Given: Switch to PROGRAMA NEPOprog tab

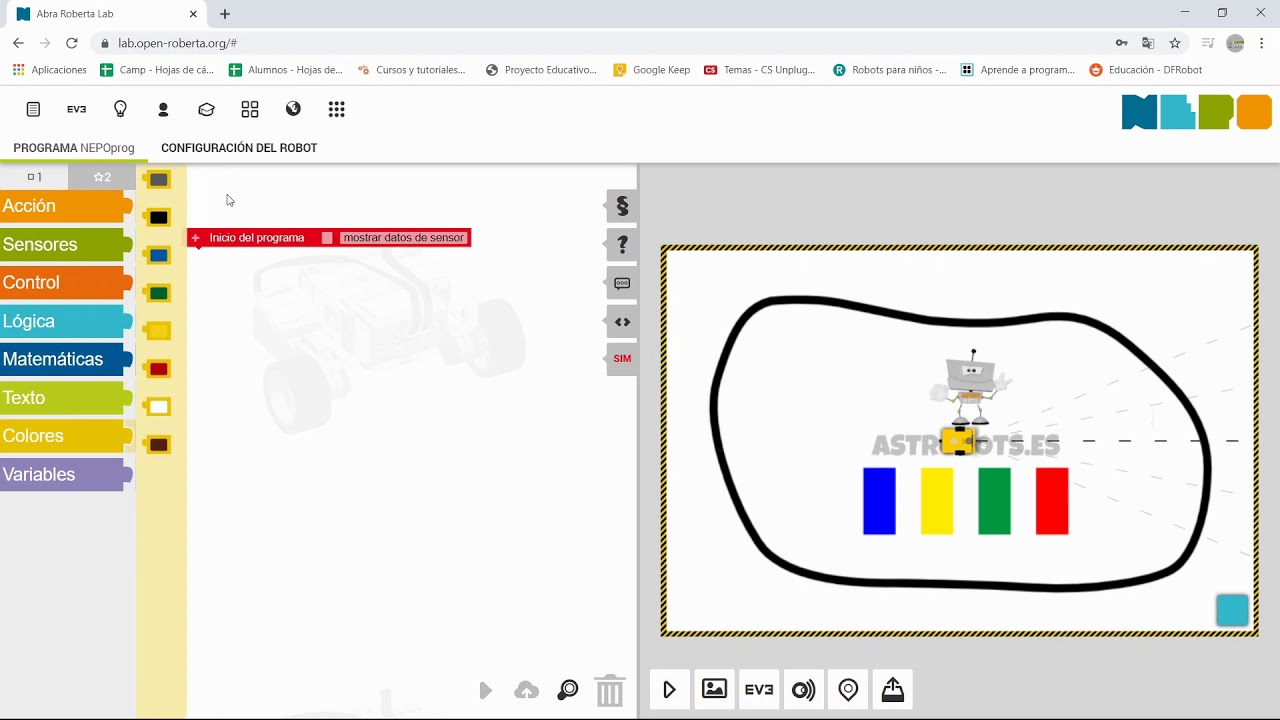Looking at the screenshot, I should pyautogui.click(x=74, y=148).
